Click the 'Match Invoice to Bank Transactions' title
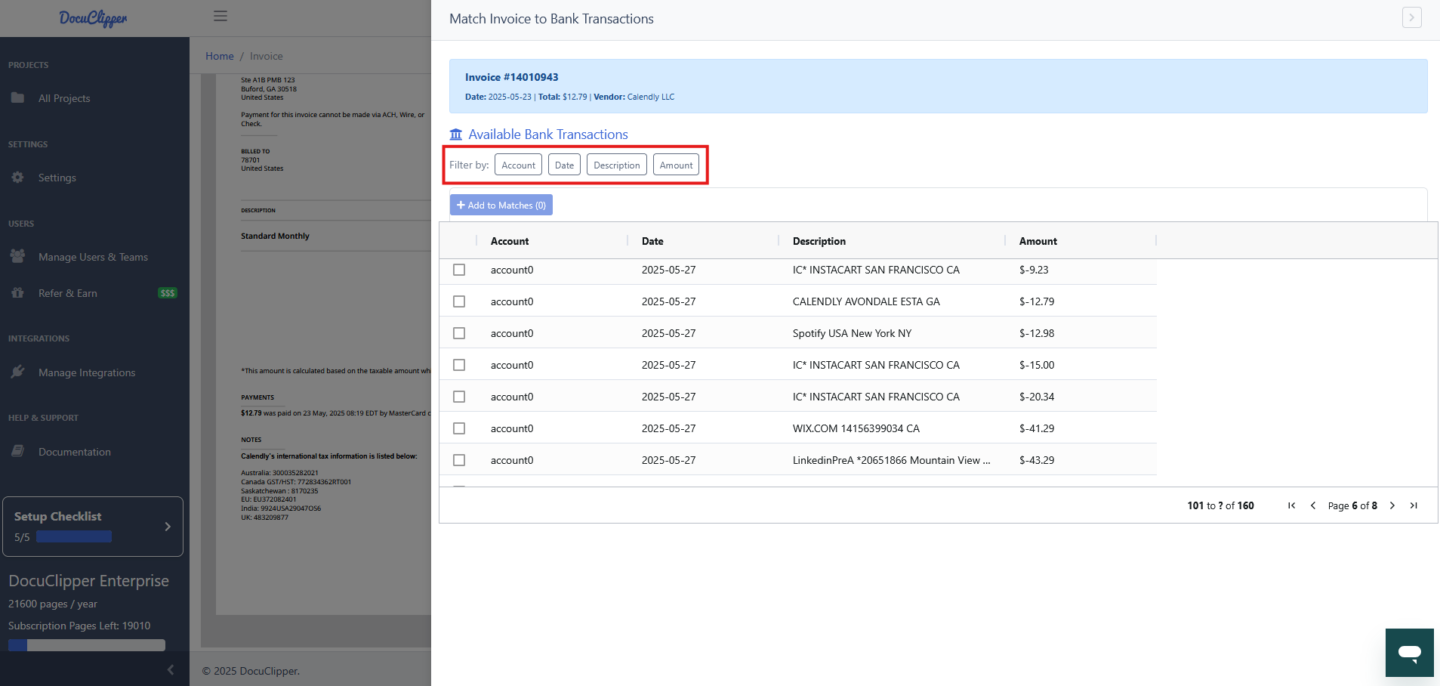This screenshot has width=1440, height=686. [x=551, y=19]
